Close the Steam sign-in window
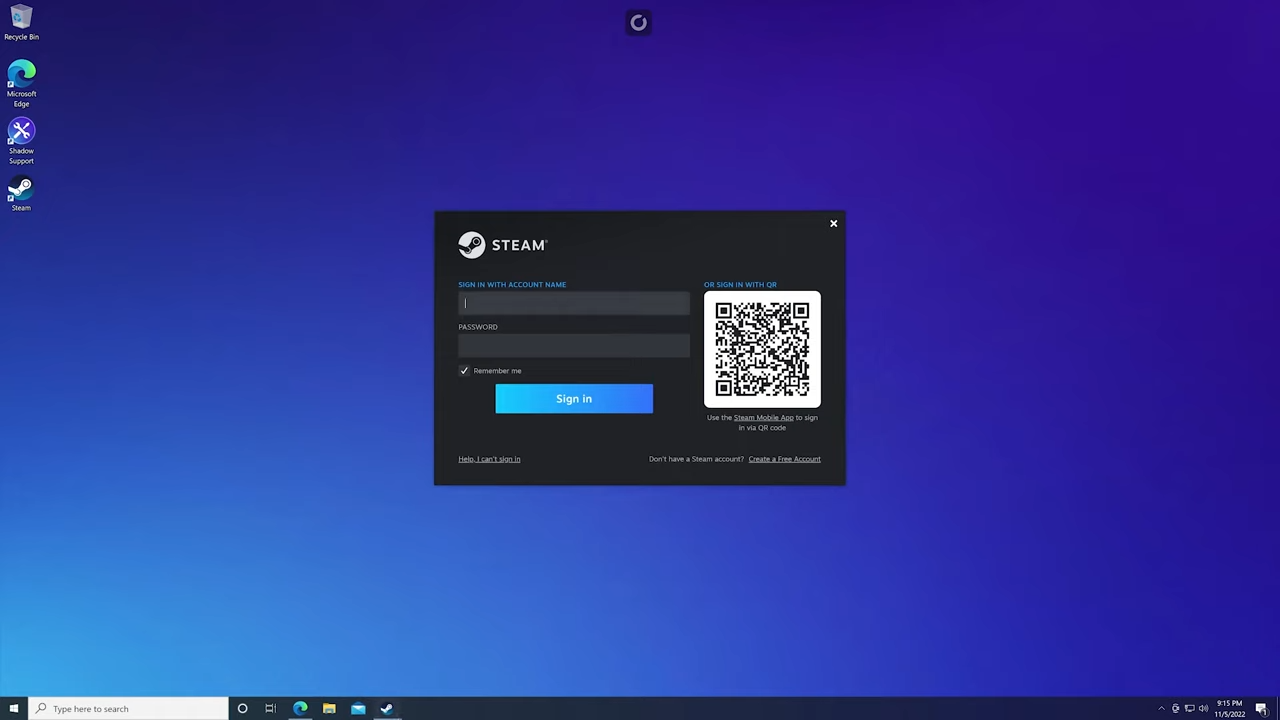 pyautogui.click(x=833, y=224)
